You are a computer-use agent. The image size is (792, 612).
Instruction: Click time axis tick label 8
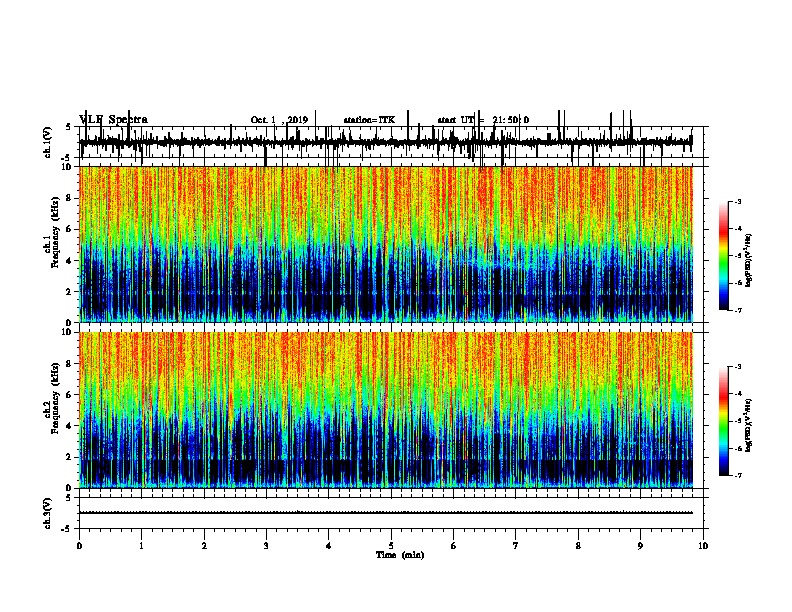[578, 546]
